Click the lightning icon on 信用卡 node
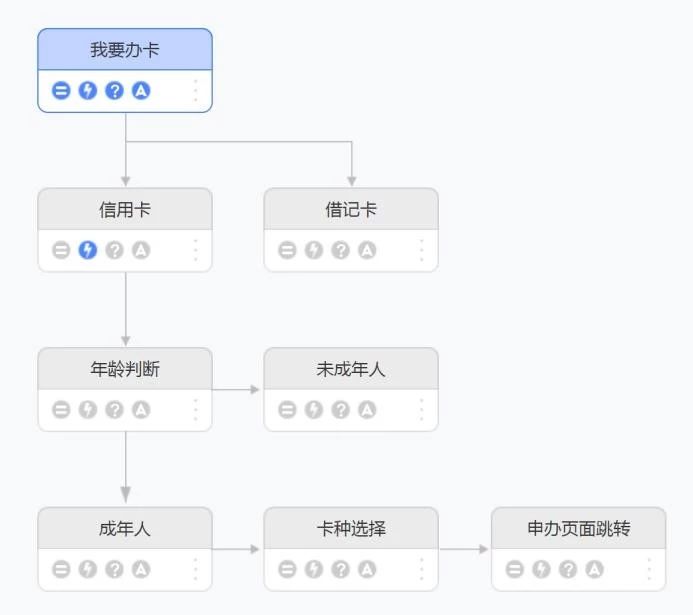The height and width of the screenshot is (615, 693). pyautogui.click(x=88, y=250)
